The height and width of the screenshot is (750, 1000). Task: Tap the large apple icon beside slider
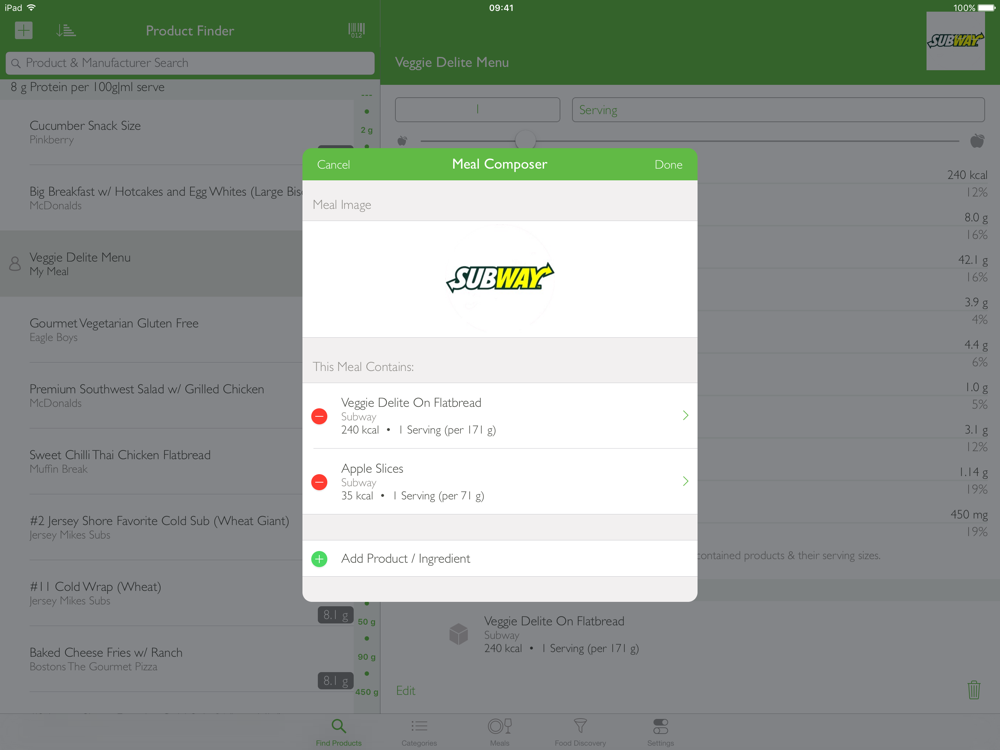click(977, 140)
